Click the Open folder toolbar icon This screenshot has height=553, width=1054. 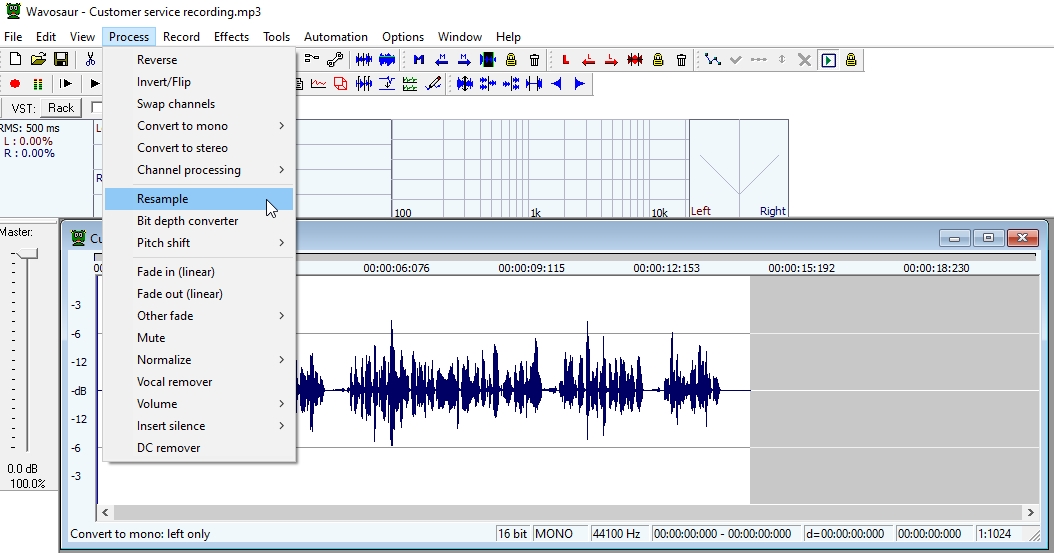(x=38, y=60)
